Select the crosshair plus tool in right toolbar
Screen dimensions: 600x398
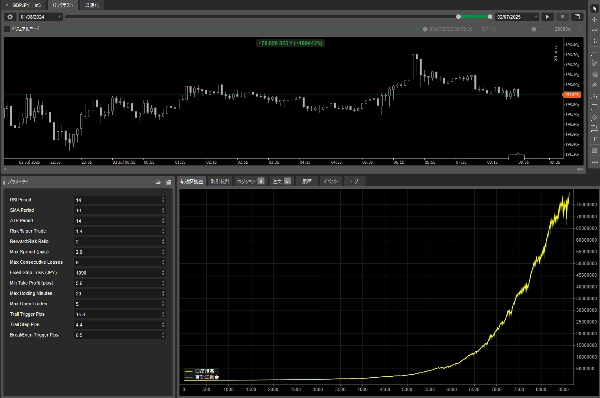point(594,19)
